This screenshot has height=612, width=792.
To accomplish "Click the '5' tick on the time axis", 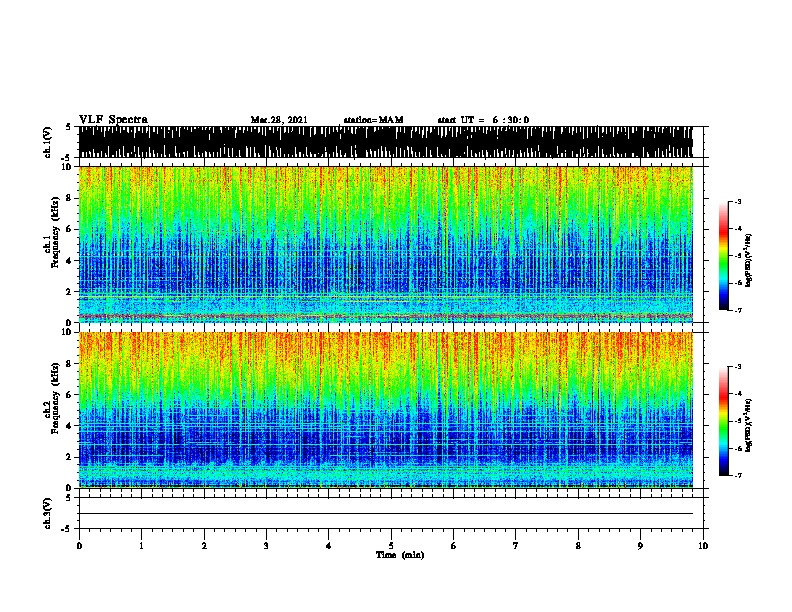I will click(x=391, y=546).
